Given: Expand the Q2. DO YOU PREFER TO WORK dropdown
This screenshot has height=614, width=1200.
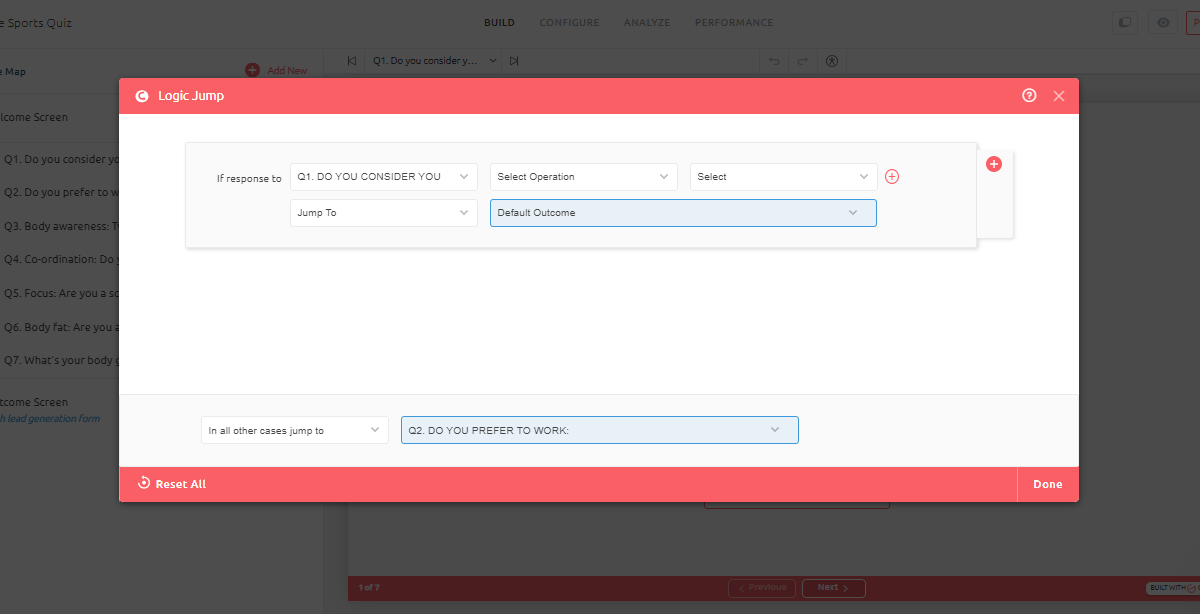Looking at the screenshot, I should pyautogui.click(x=599, y=430).
